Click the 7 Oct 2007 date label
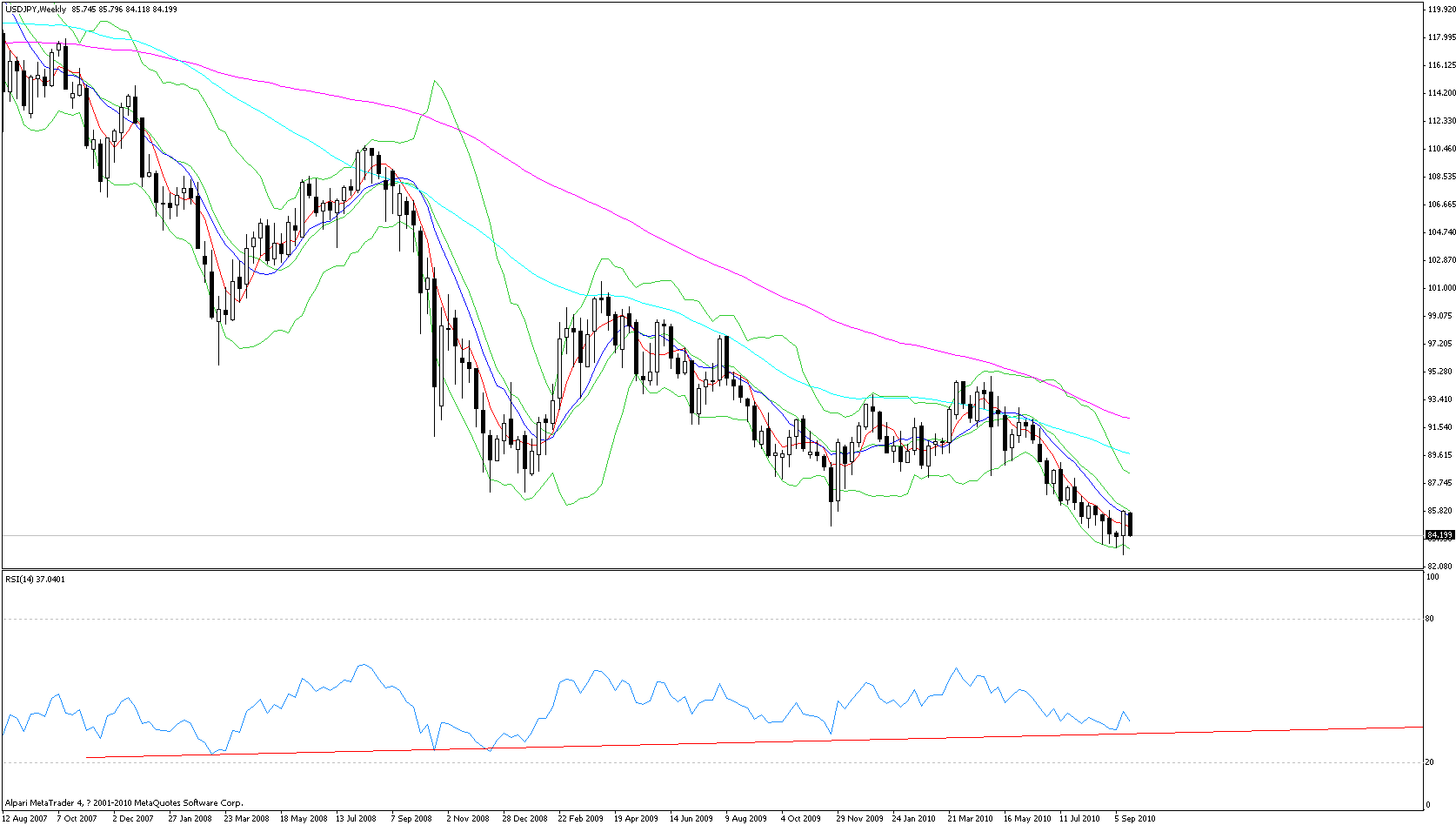The height and width of the screenshot is (825, 1456). pos(77,818)
